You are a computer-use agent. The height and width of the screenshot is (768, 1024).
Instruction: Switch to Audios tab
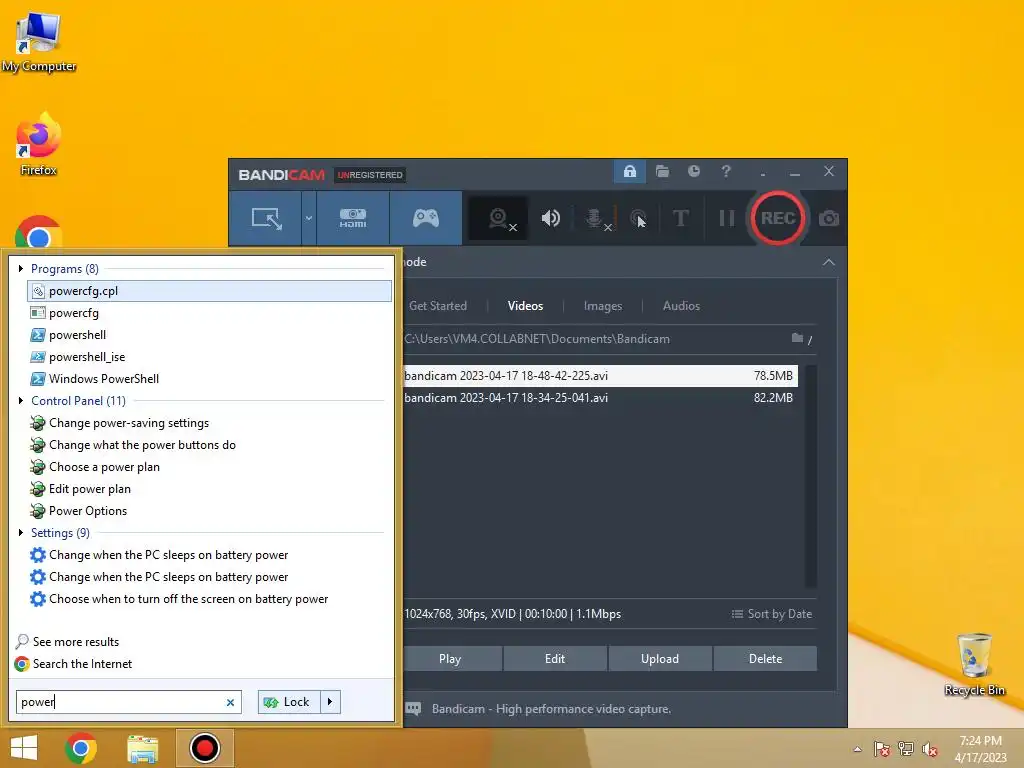click(681, 306)
